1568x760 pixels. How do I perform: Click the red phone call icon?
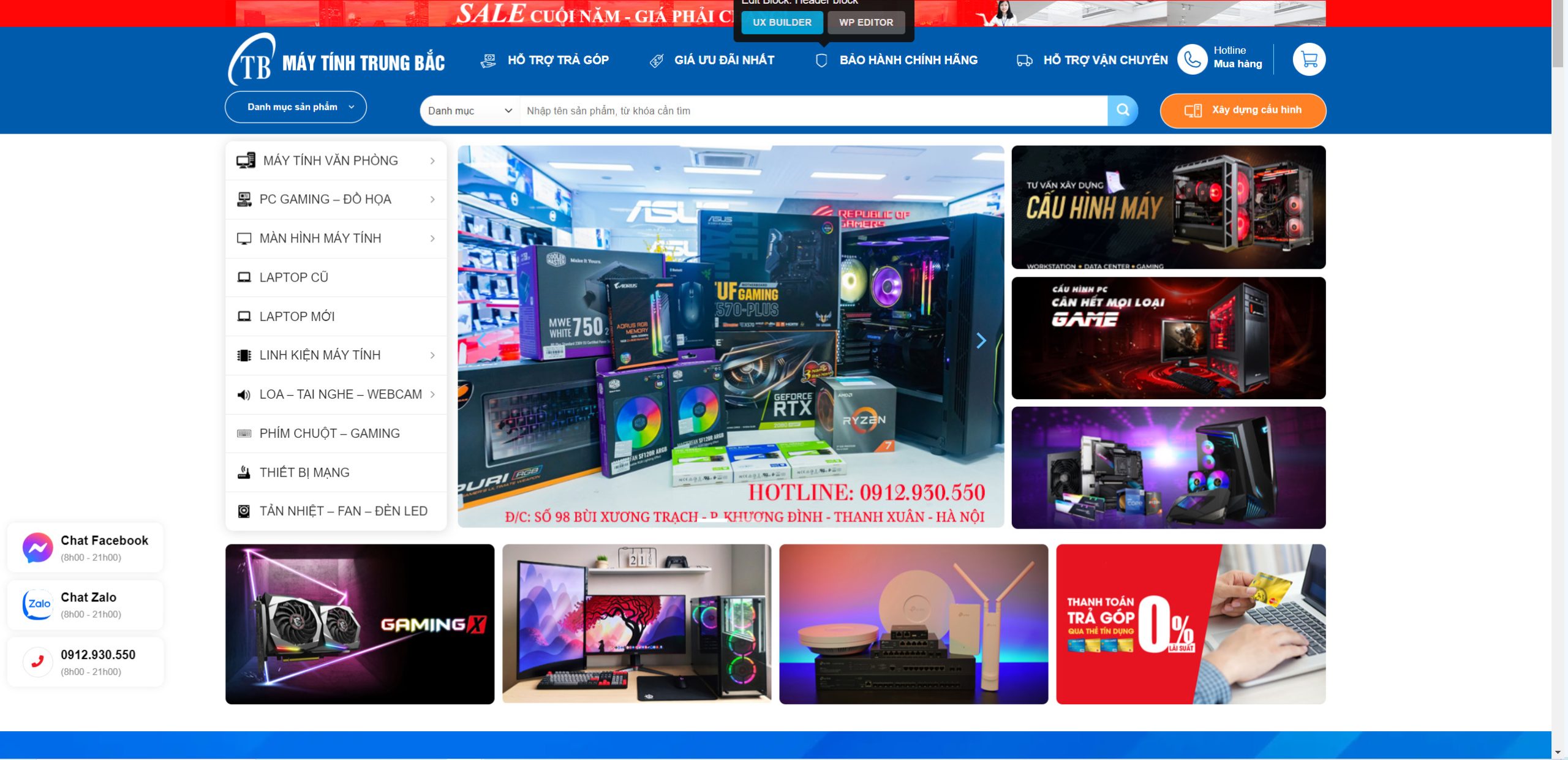click(37, 661)
